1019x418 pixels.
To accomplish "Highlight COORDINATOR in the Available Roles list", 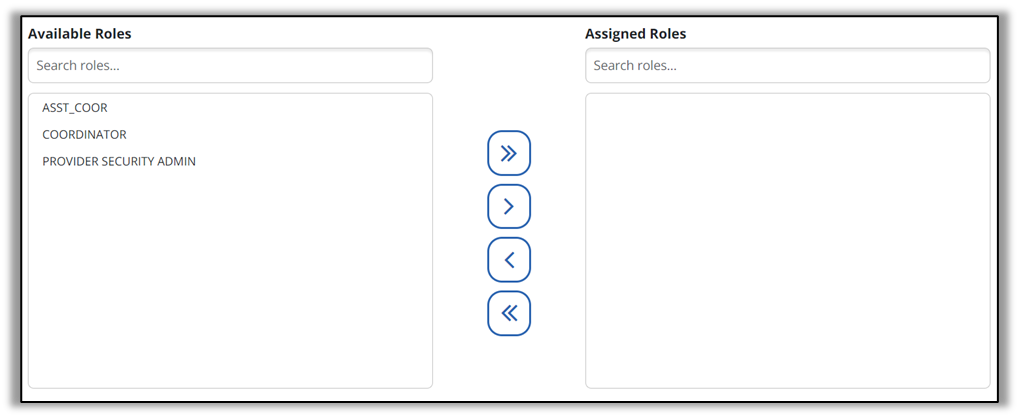I will click(x=84, y=135).
